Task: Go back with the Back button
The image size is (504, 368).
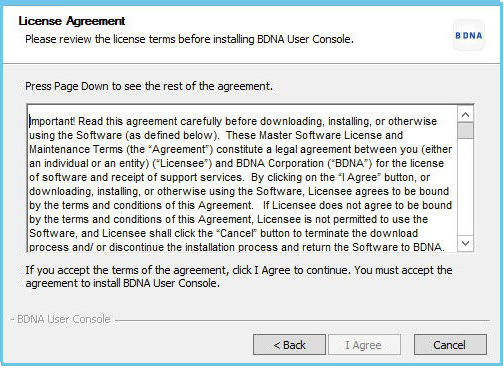Action: (x=289, y=345)
